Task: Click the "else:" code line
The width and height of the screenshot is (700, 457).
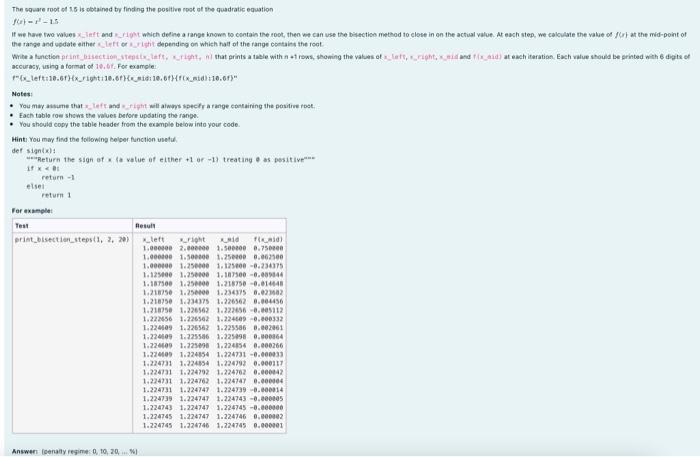Action: 35,186
